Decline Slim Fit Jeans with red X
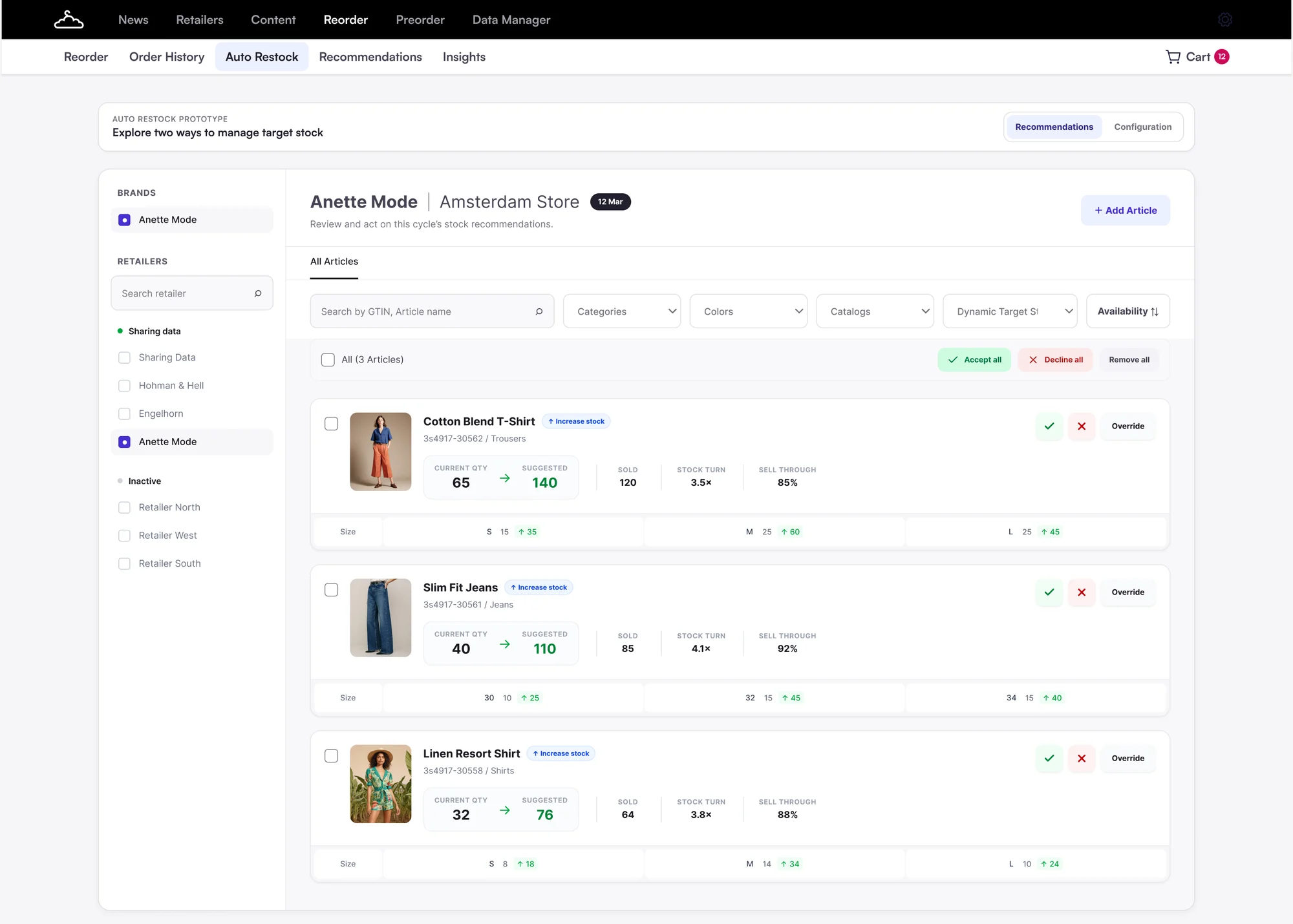 tap(1082, 593)
